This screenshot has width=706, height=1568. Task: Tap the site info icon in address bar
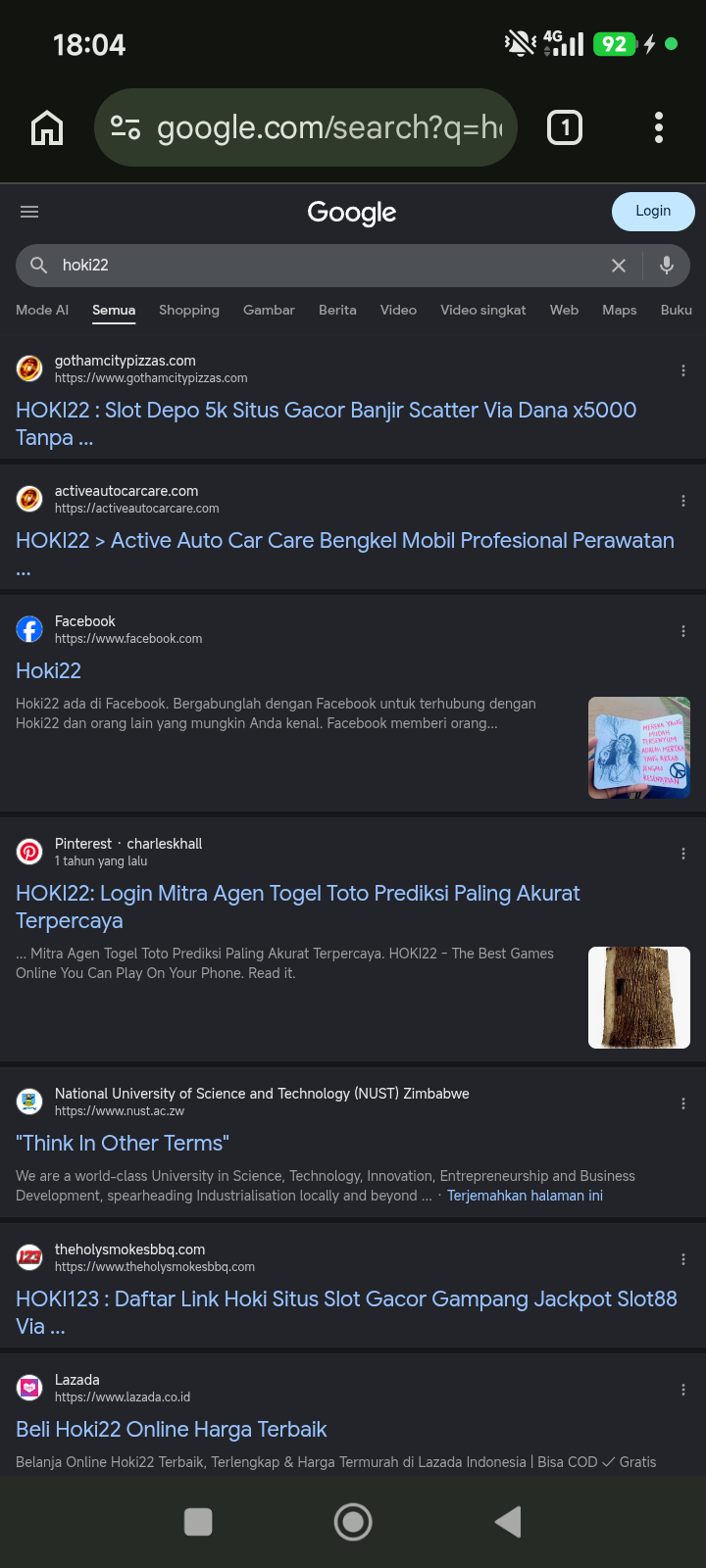[x=126, y=127]
